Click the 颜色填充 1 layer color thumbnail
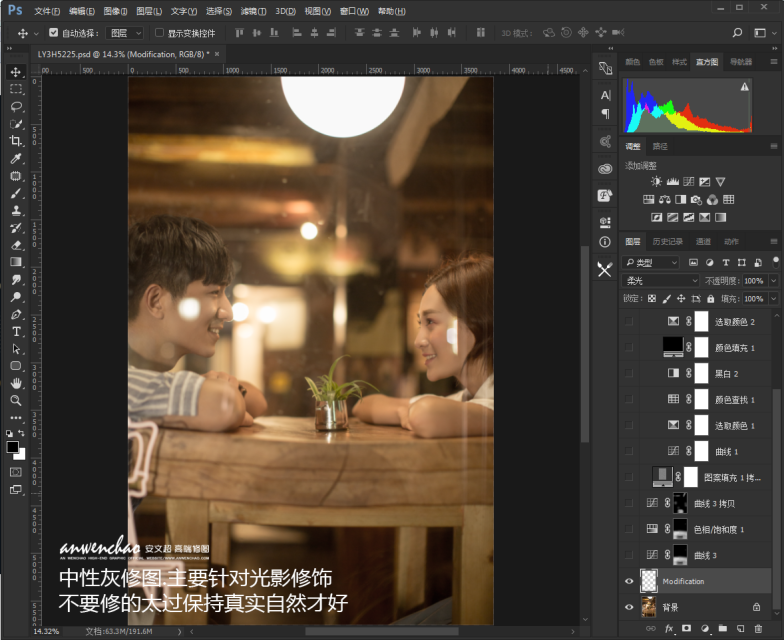The width and height of the screenshot is (784, 640). [x=673, y=346]
